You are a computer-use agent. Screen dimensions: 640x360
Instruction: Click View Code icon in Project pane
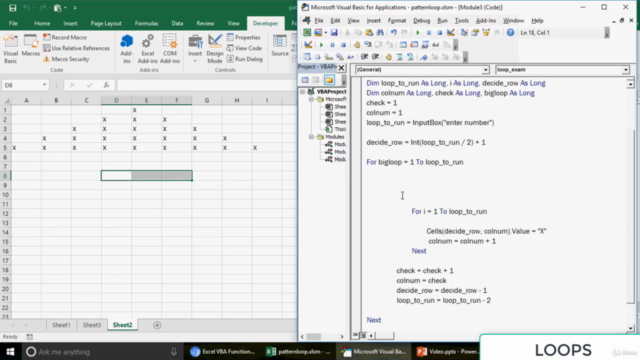[305, 80]
